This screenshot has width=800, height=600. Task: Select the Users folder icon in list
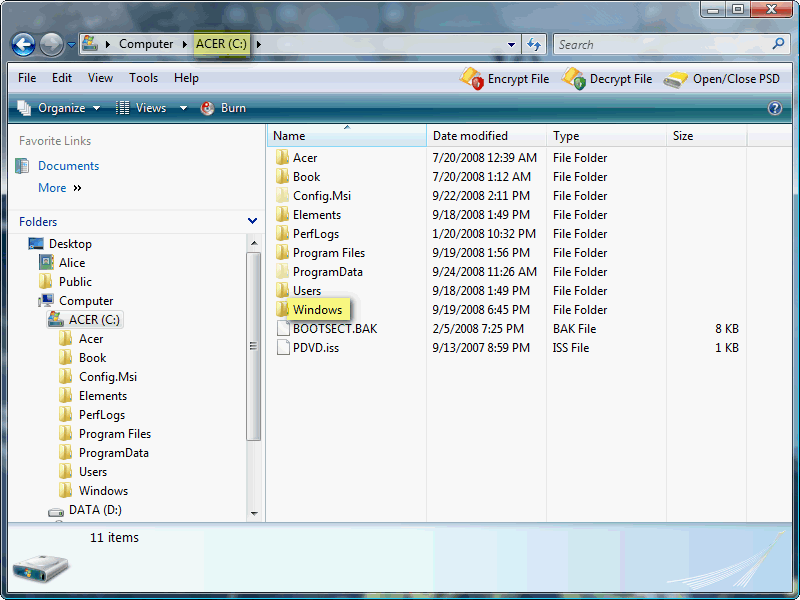[x=282, y=290]
